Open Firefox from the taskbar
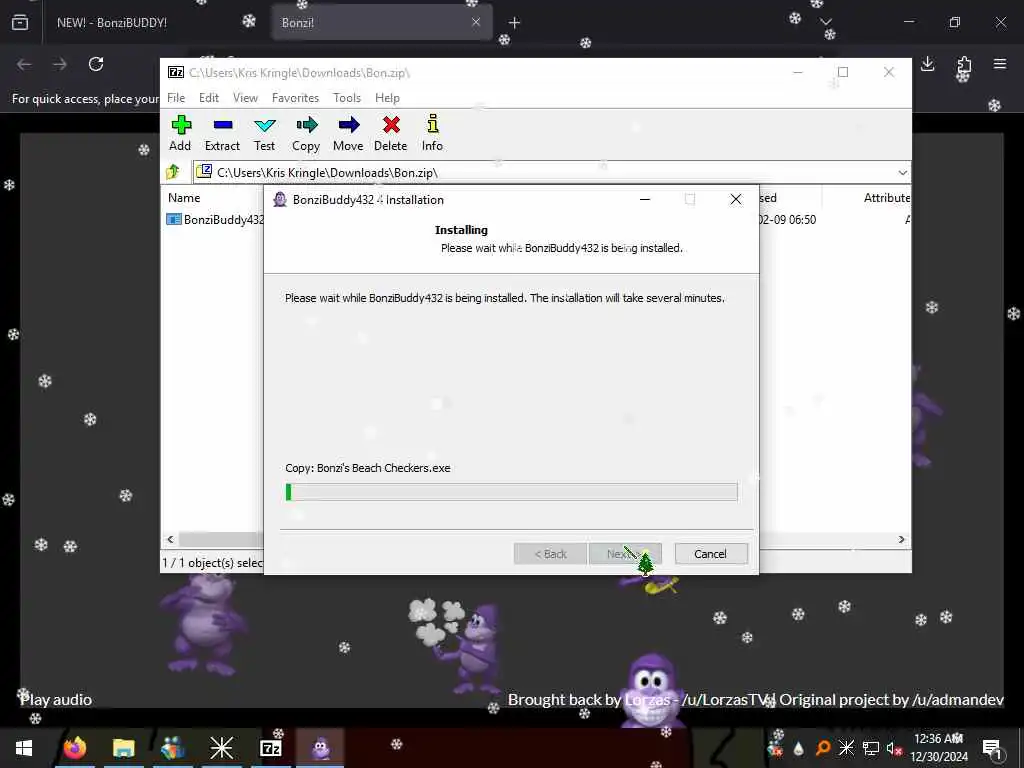The width and height of the screenshot is (1024, 768). coord(74,748)
